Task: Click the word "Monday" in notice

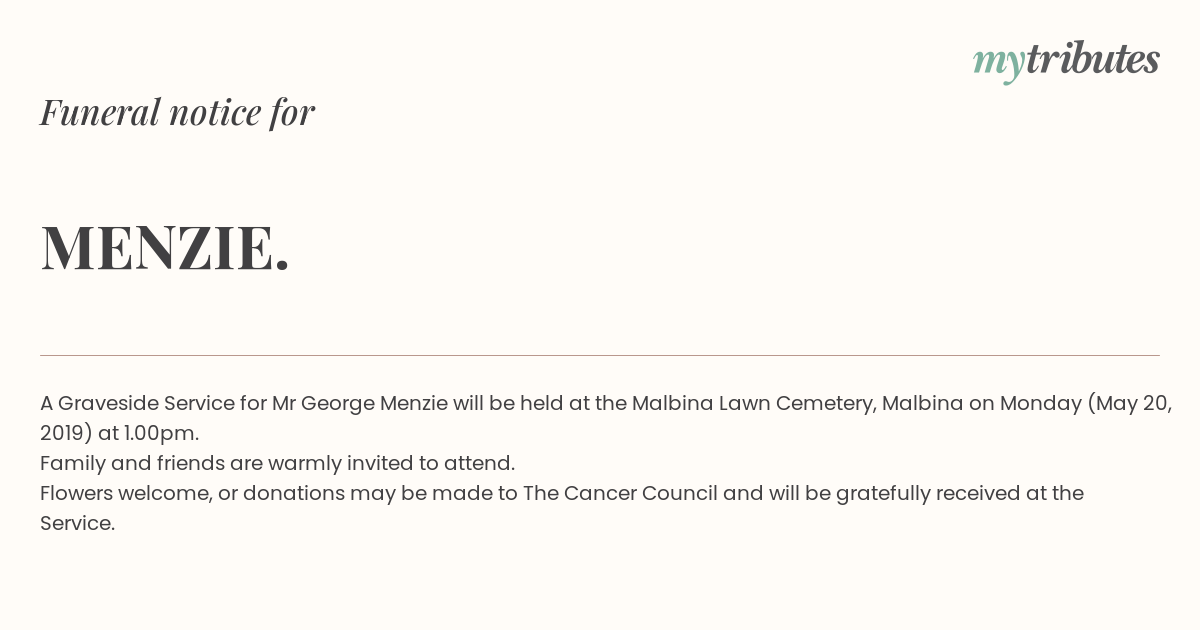Action: 1041,403
